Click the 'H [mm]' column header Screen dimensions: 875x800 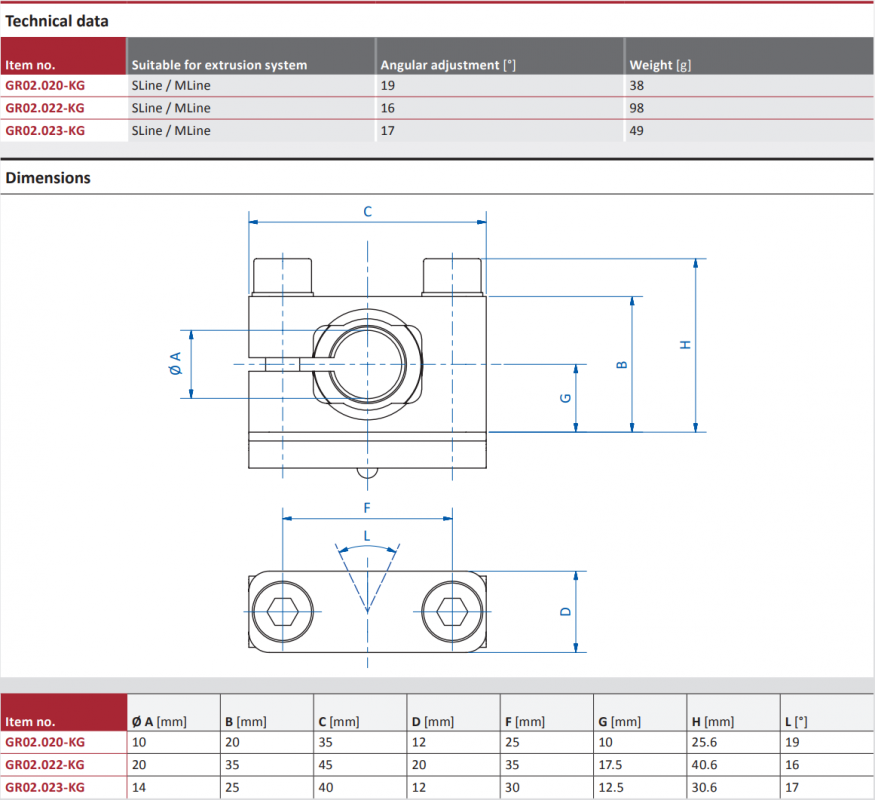point(713,721)
